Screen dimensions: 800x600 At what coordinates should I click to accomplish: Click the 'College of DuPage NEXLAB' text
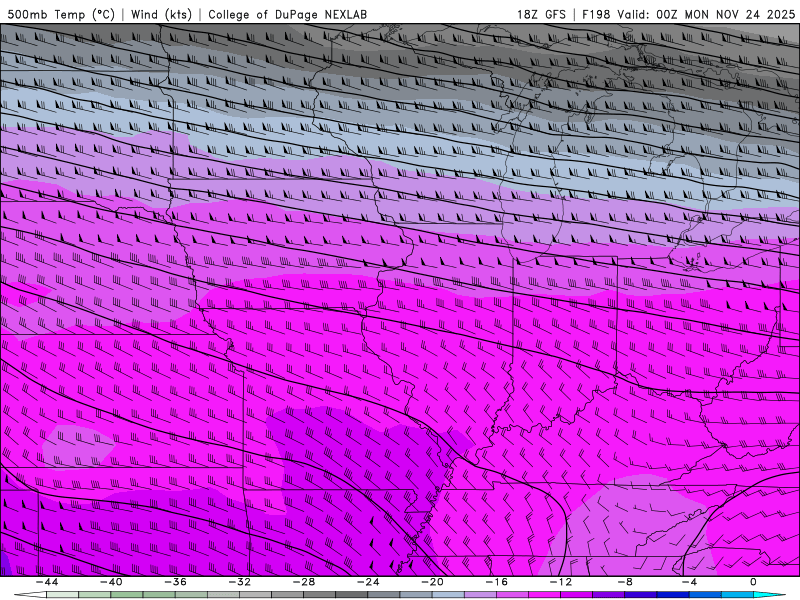[x=287, y=14]
